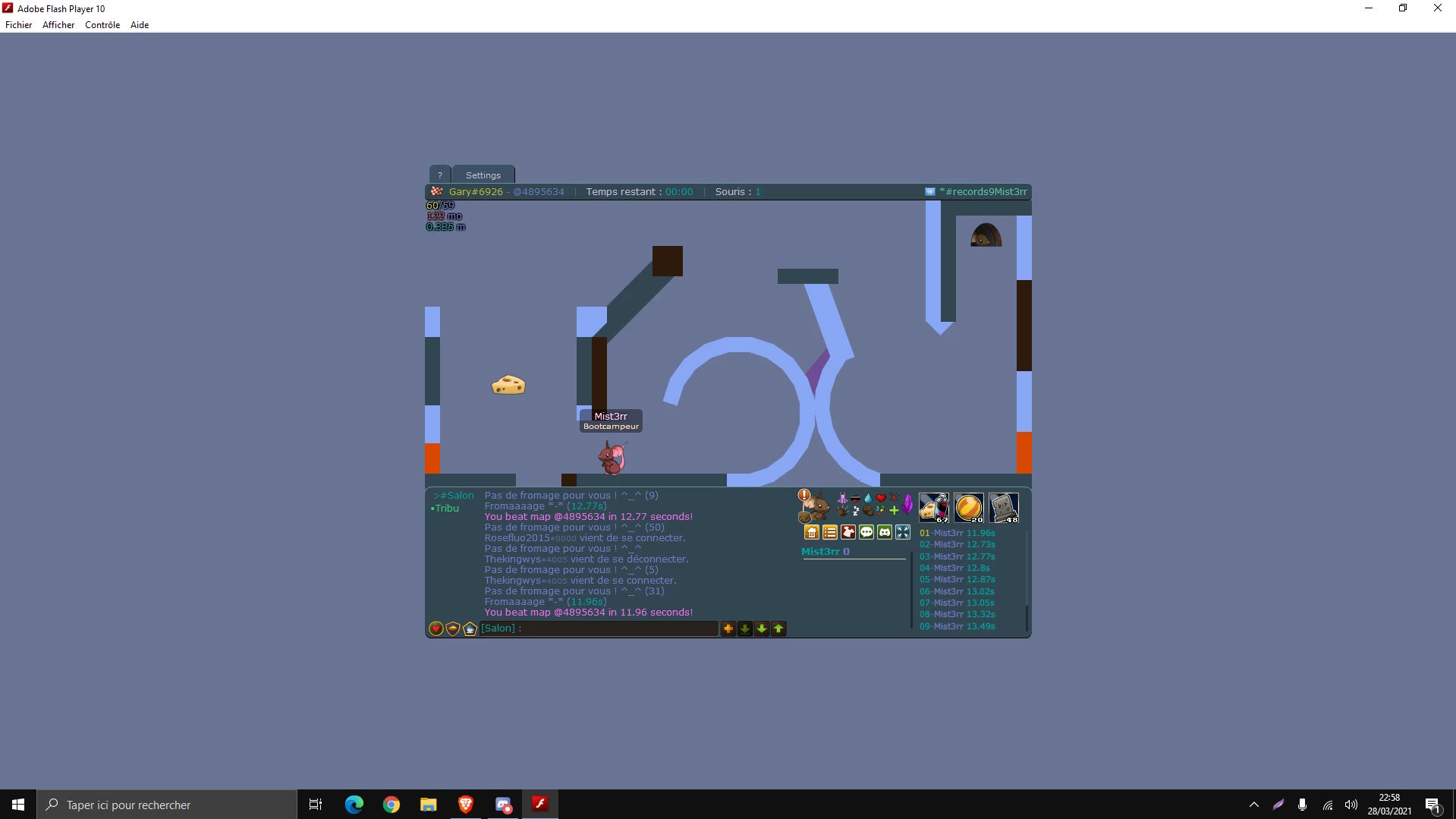Open the taskbar volume control
The height and width of the screenshot is (819, 1456).
coord(1351,805)
